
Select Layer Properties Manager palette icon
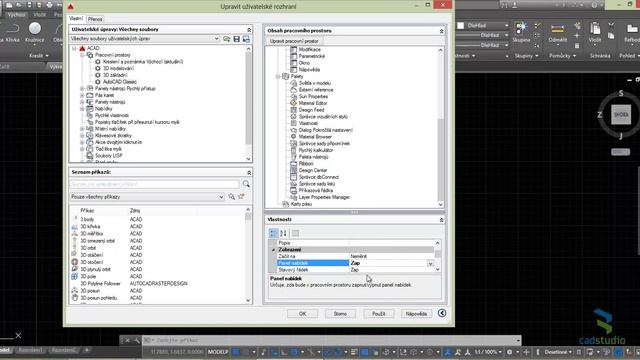click(x=293, y=197)
